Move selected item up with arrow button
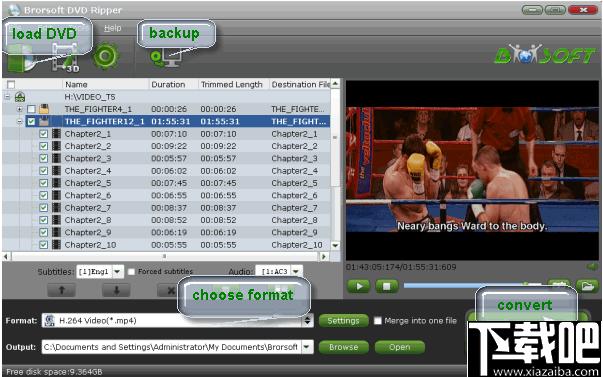This screenshot has width=603, height=377. click(62, 290)
